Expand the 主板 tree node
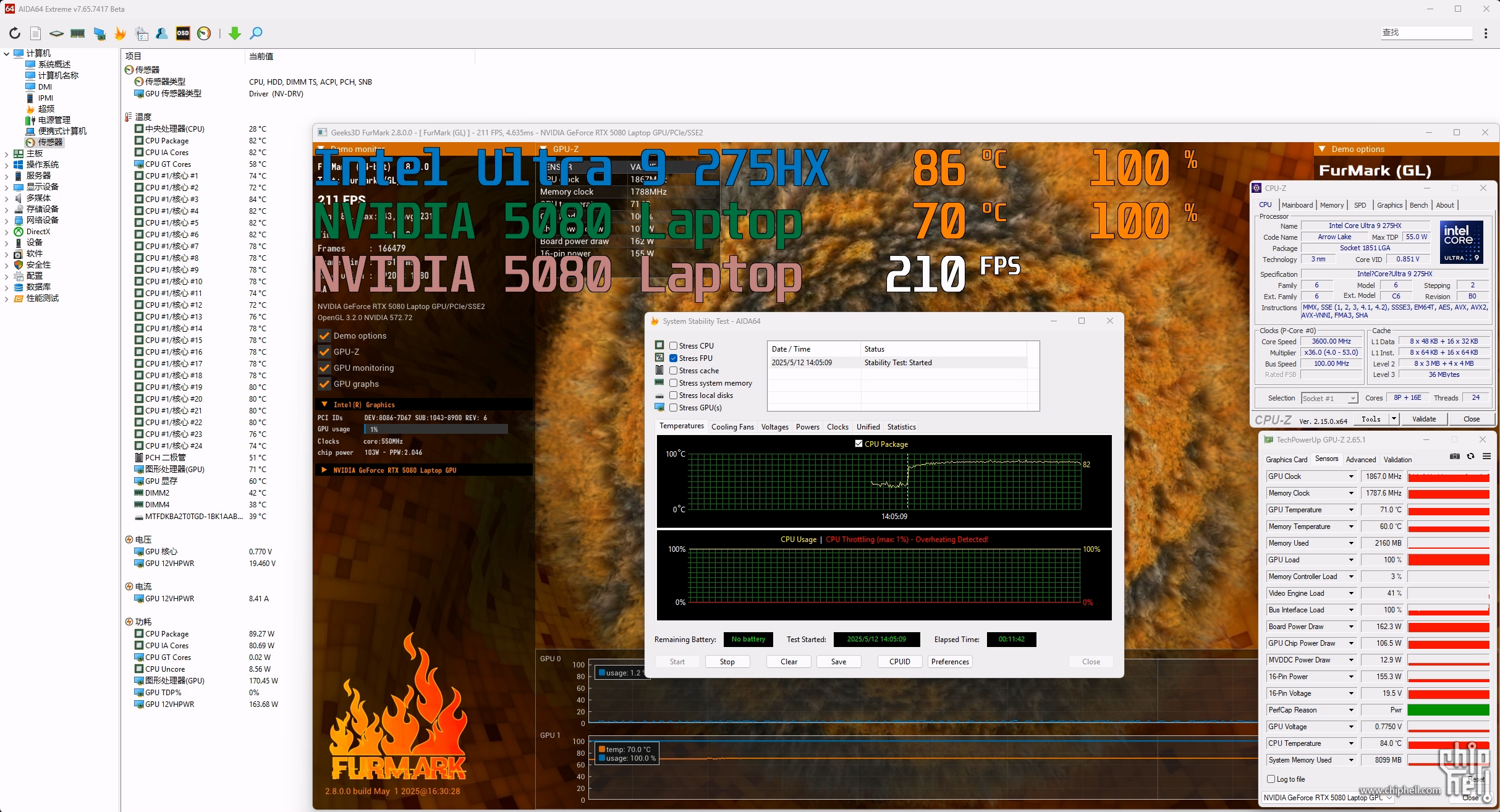Viewport: 1500px width, 812px height. [x=6, y=153]
